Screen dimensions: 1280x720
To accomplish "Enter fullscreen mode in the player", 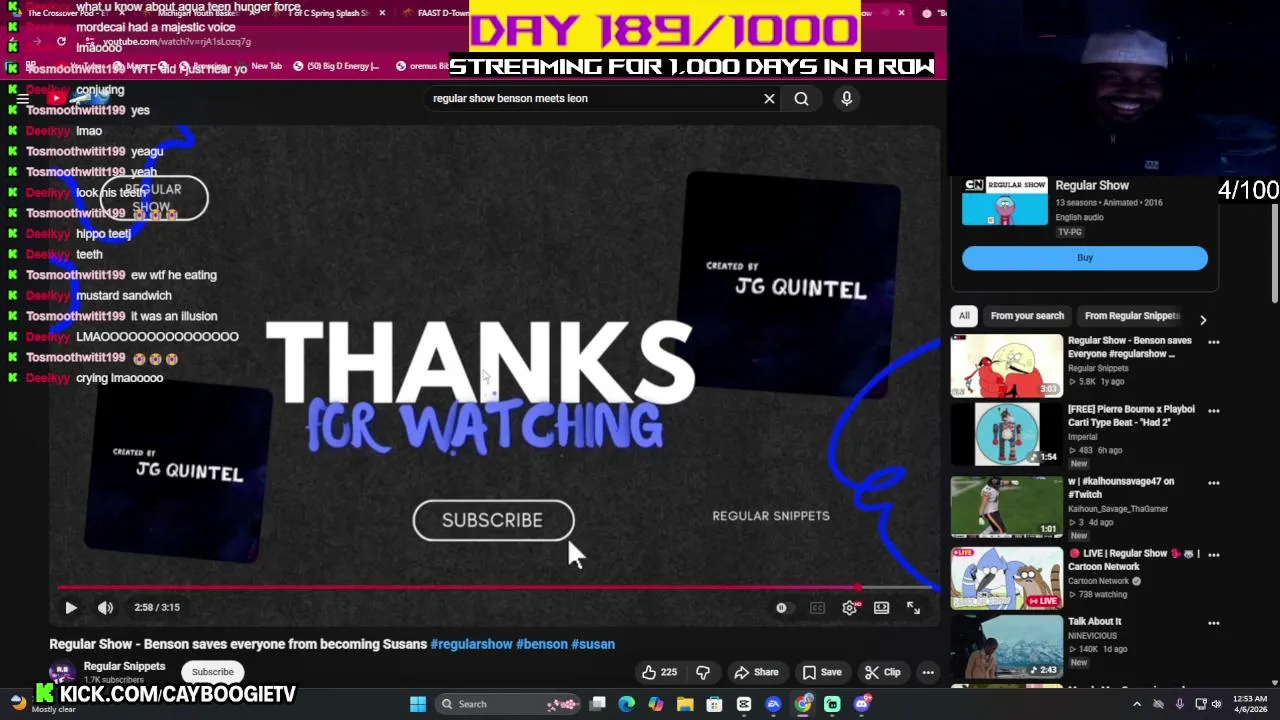I will coord(913,607).
